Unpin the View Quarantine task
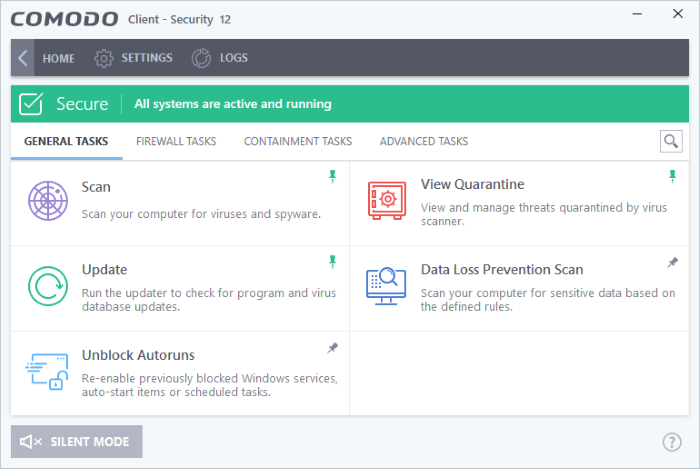Screen dimensions: 700x469 coord(672,177)
